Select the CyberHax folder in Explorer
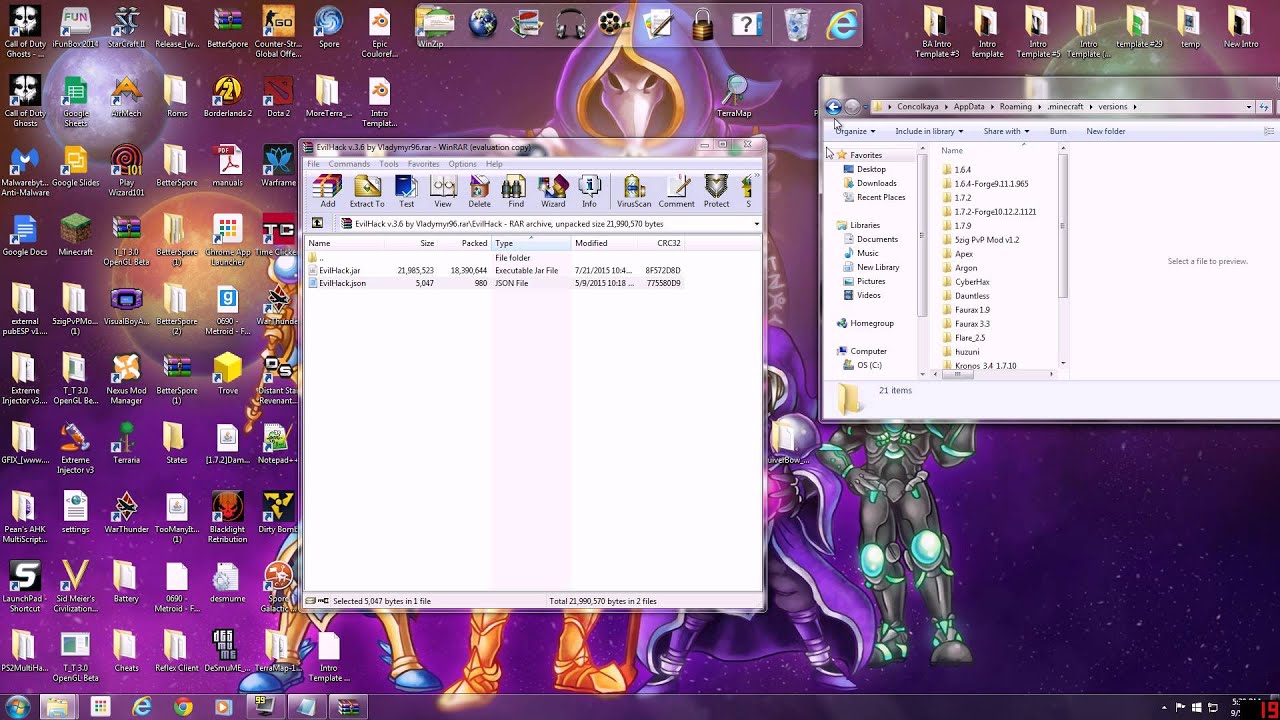Viewport: 1280px width, 720px height. click(x=966, y=282)
